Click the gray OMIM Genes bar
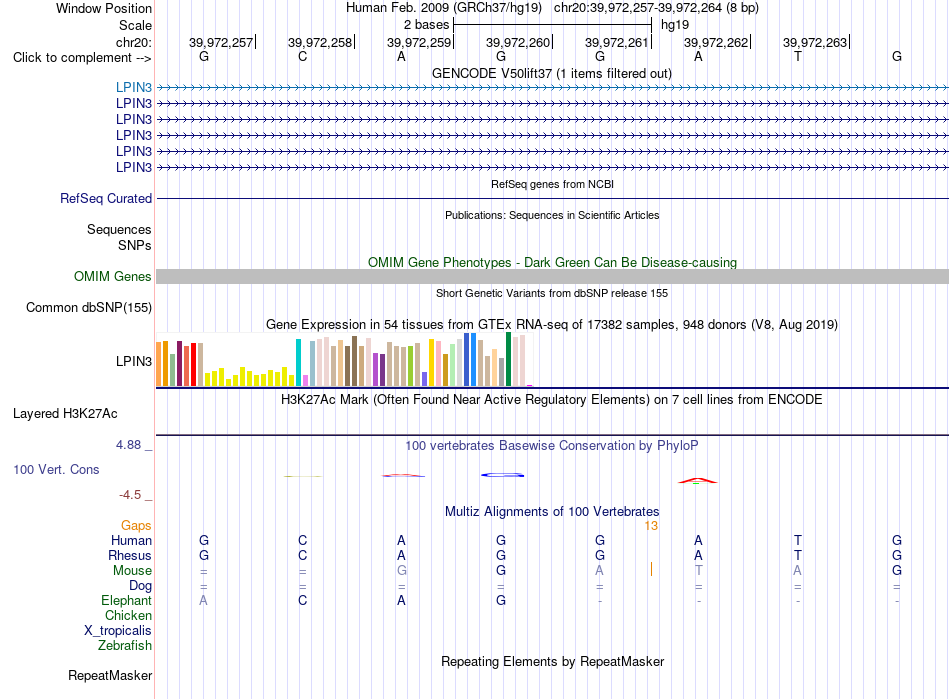The height and width of the screenshot is (699, 950). click(552, 276)
